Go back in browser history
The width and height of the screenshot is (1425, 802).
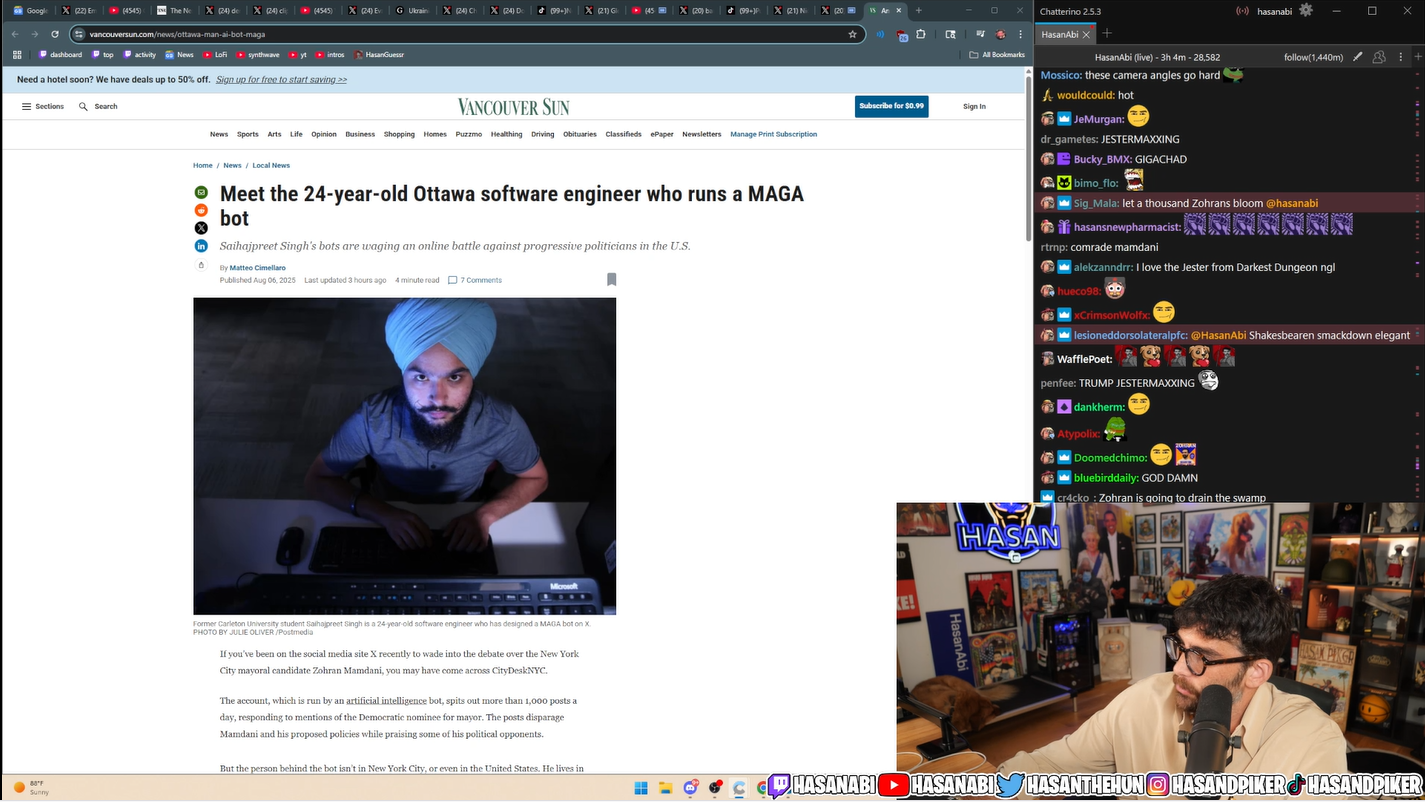click(15, 34)
